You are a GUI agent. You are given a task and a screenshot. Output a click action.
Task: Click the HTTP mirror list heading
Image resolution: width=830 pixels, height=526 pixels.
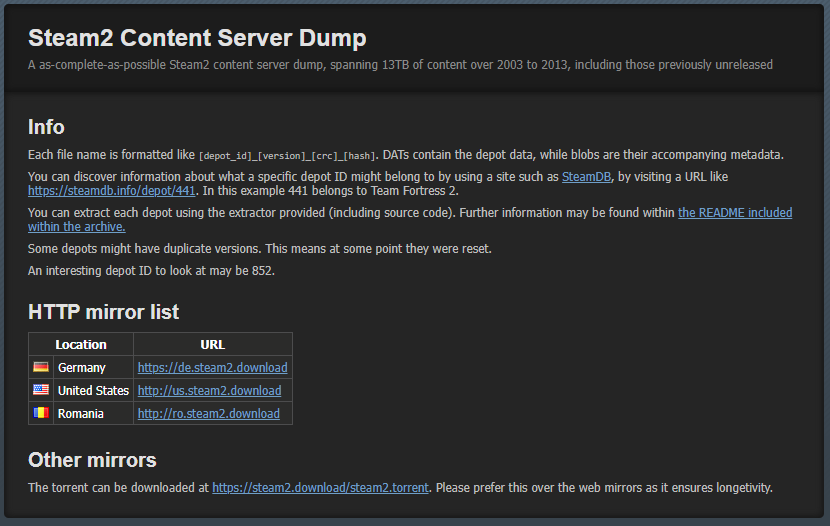coord(103,312)
